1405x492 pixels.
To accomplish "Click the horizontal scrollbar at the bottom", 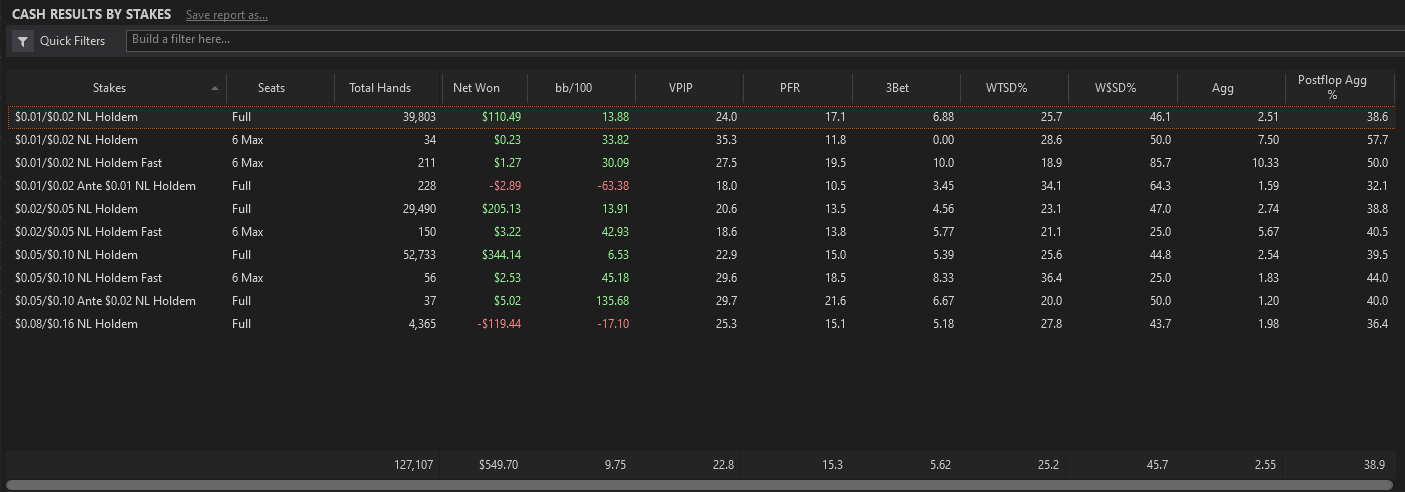I will (x=698, y=485).
